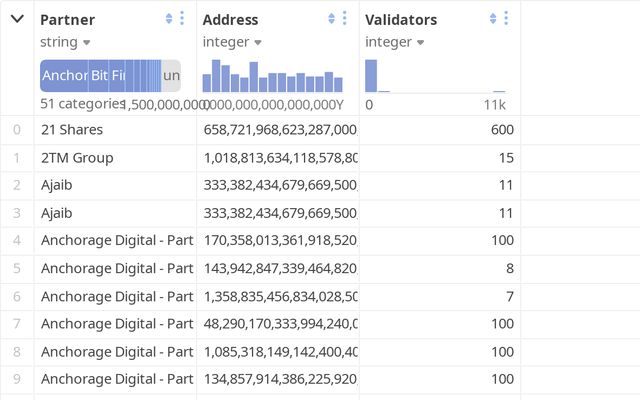Click the Validators column header title
The height and width of the screenshot is (400, 640).
tap(401, 19)
